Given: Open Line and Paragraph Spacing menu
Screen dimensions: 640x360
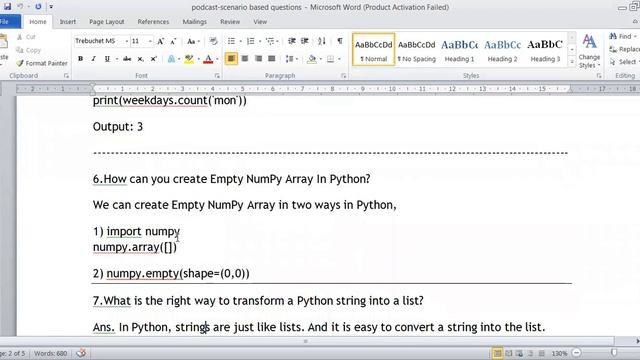Looking at the screenshot, I should pyautogui.click(x=291, y=59).
